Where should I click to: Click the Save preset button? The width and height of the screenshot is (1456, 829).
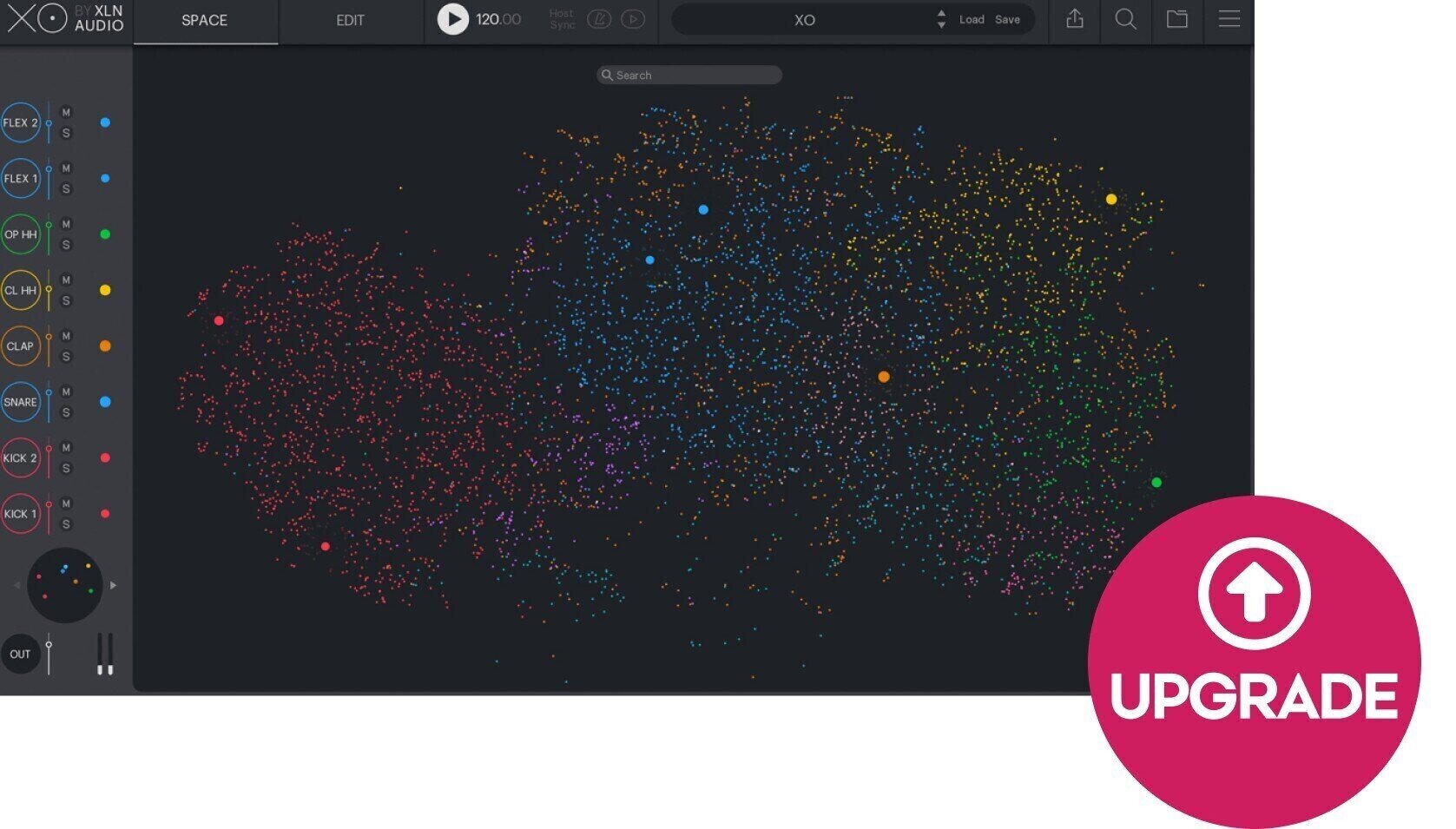(1007, 19)
